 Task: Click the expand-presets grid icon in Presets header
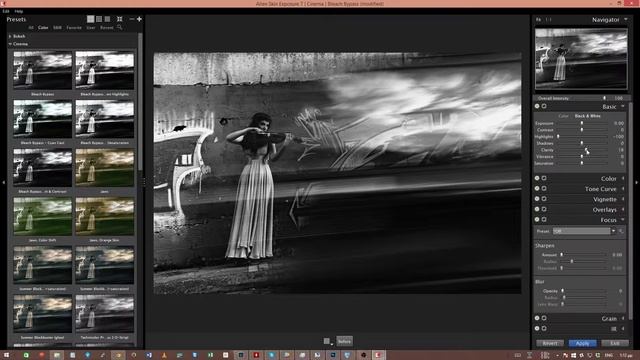coord(120,19)
